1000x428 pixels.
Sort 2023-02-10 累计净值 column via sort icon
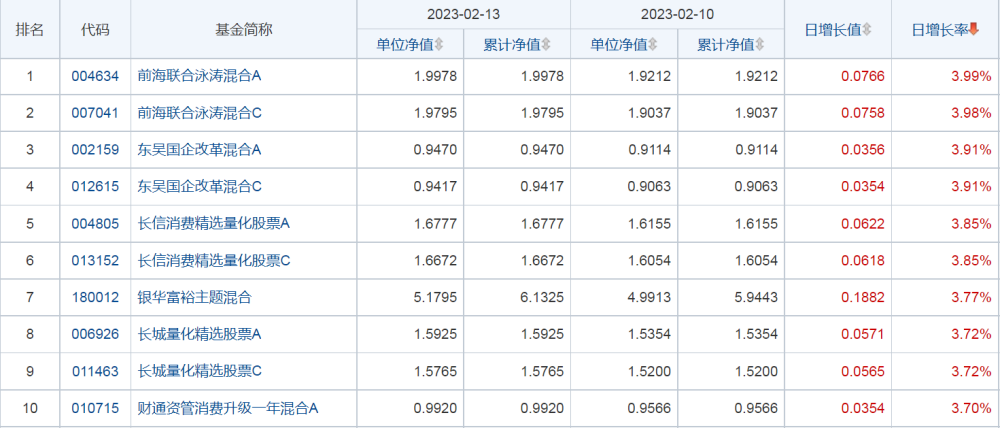click(760, 45)
